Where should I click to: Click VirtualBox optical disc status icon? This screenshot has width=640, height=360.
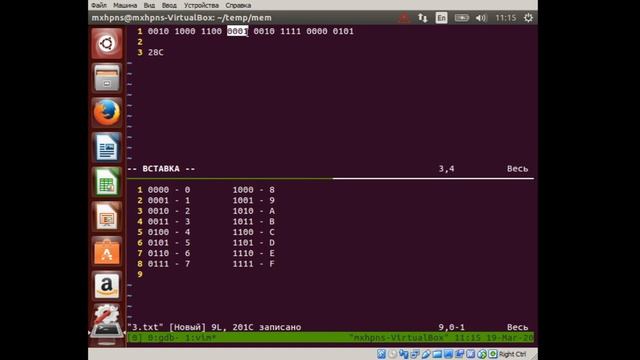click(392, 354)
